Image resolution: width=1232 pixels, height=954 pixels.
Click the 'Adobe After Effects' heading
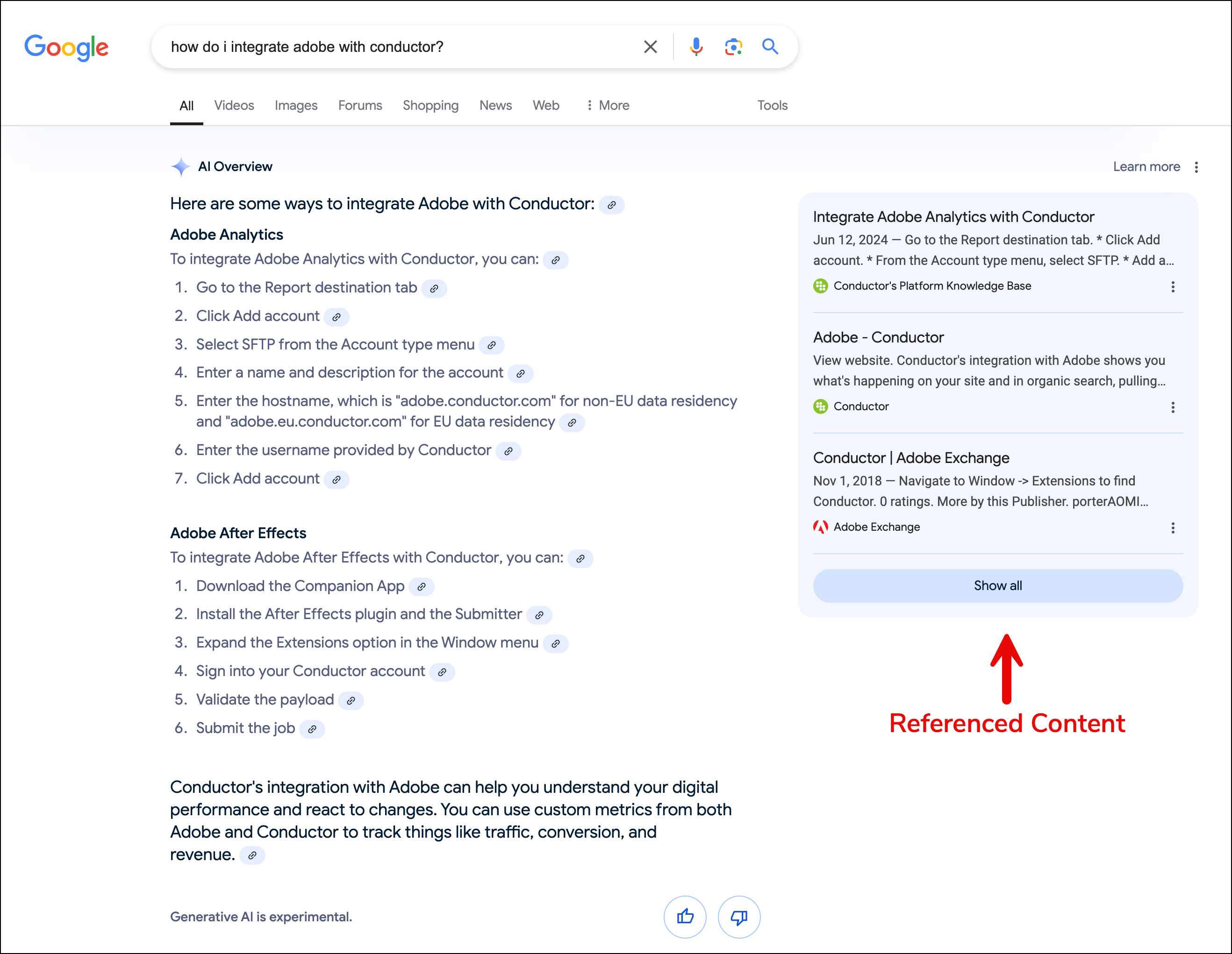pyautogui.click(x=238, y=534)
